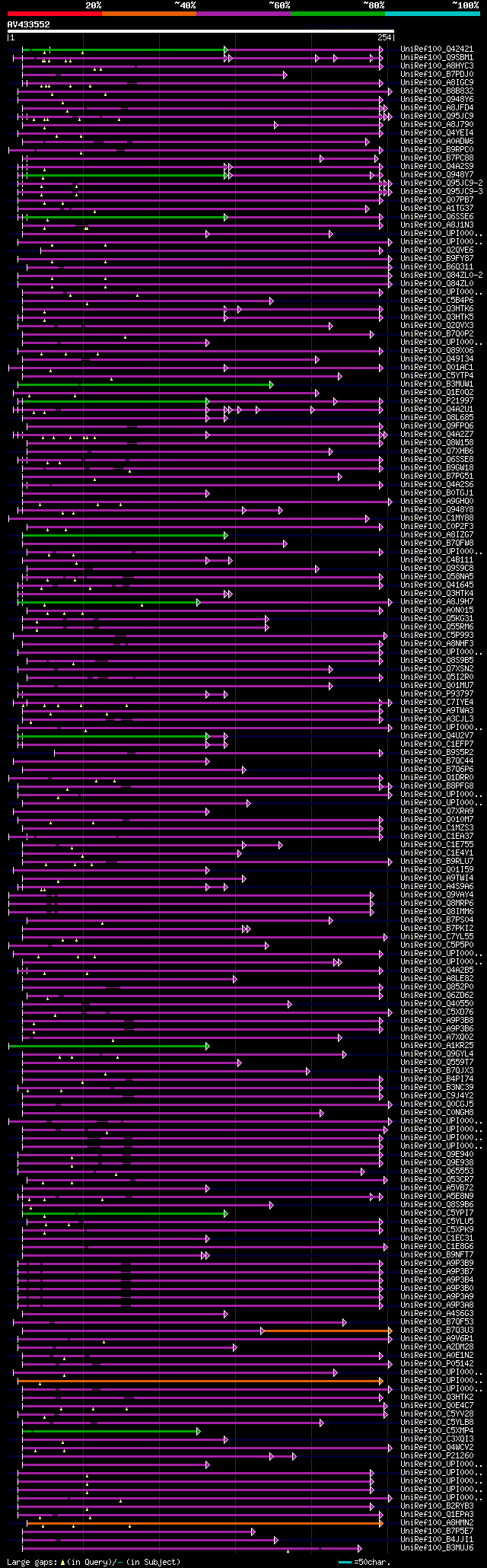487x1568 pixels.
Task: Open hit UniRef100_B7PDJ0
Action: (437, 74)
